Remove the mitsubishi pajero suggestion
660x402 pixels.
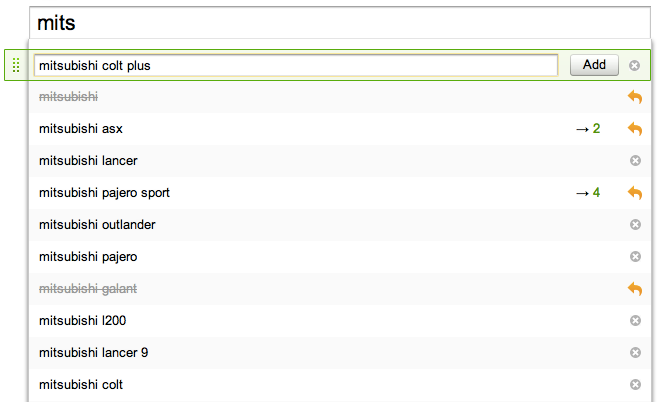click(635, 256)
